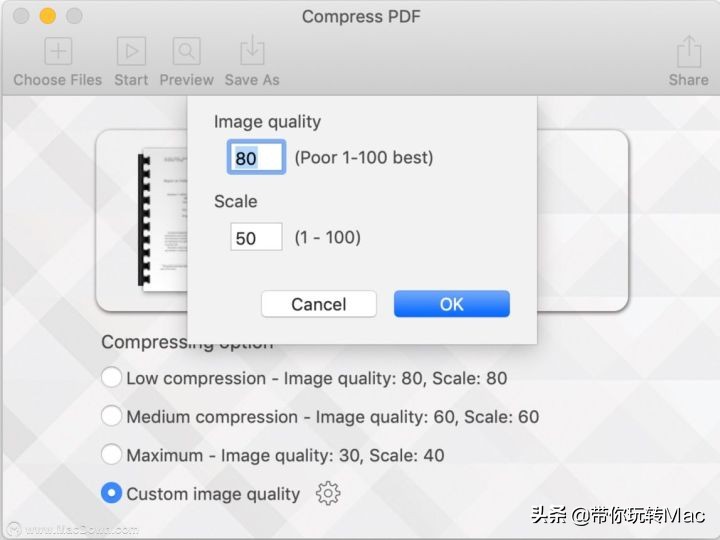
Task: Click the Share toolbar label
Action: point(689,80)
